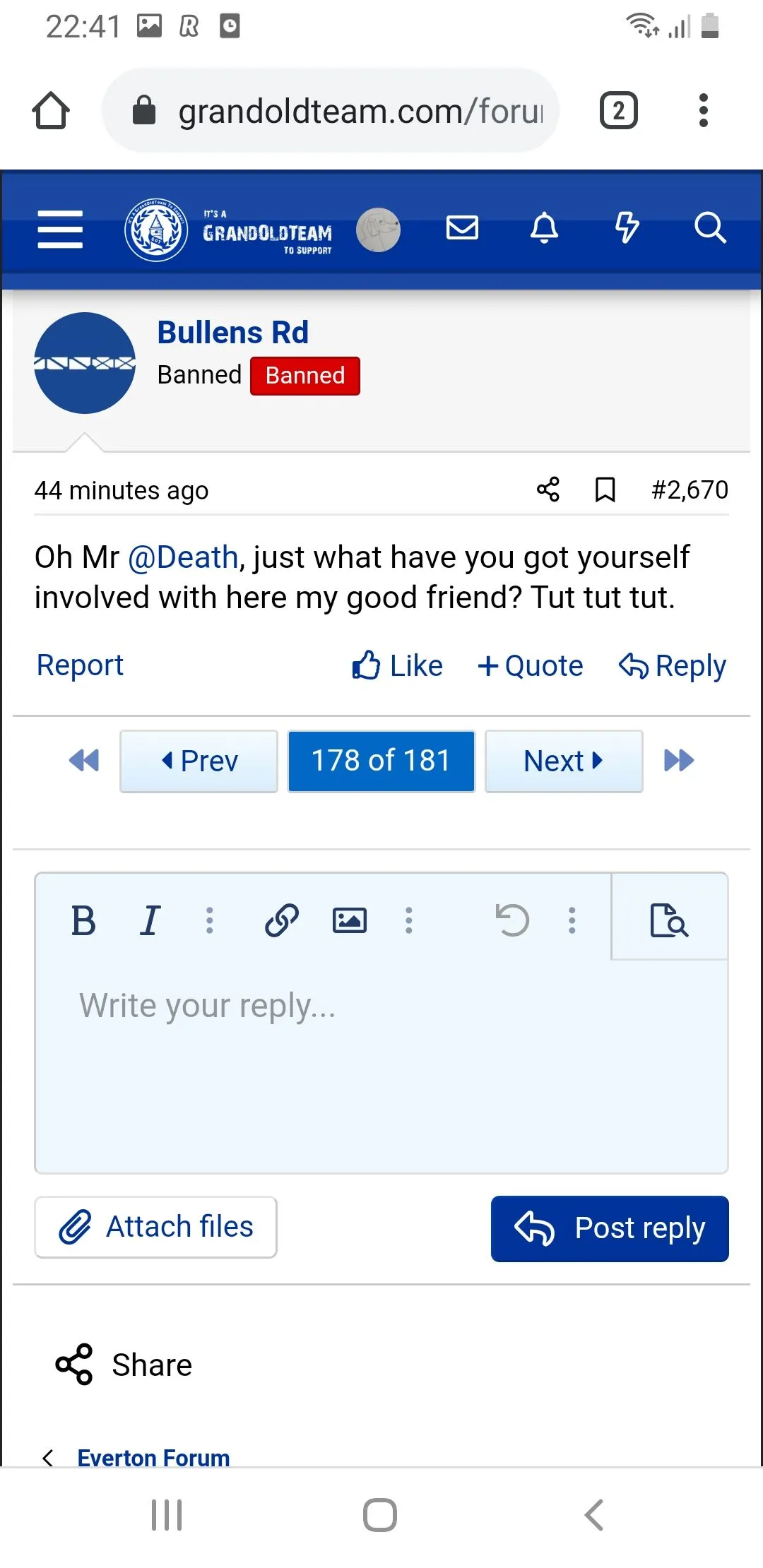Open the 178 of 181 page selector

381,761
